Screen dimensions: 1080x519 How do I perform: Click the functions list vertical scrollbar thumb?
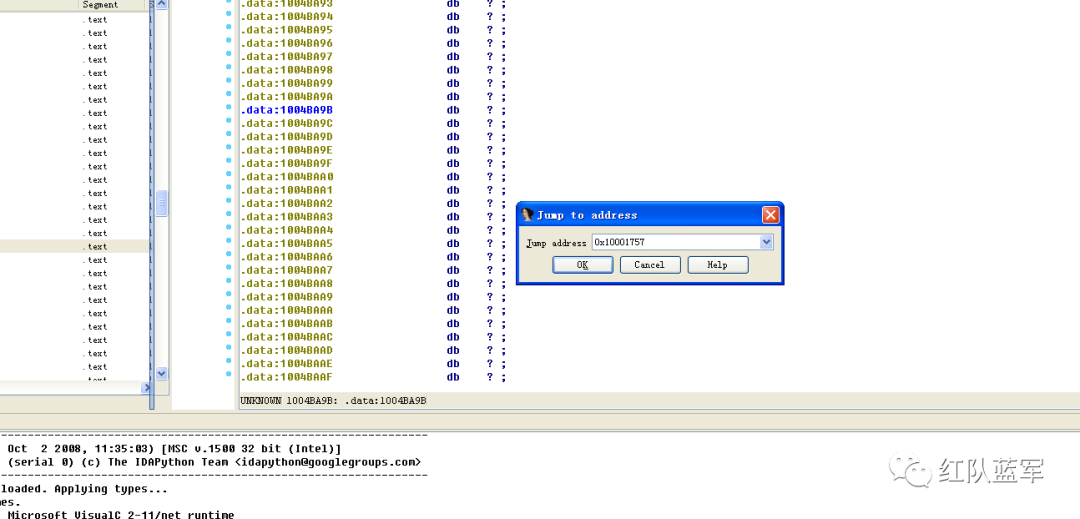coord(161,203)
